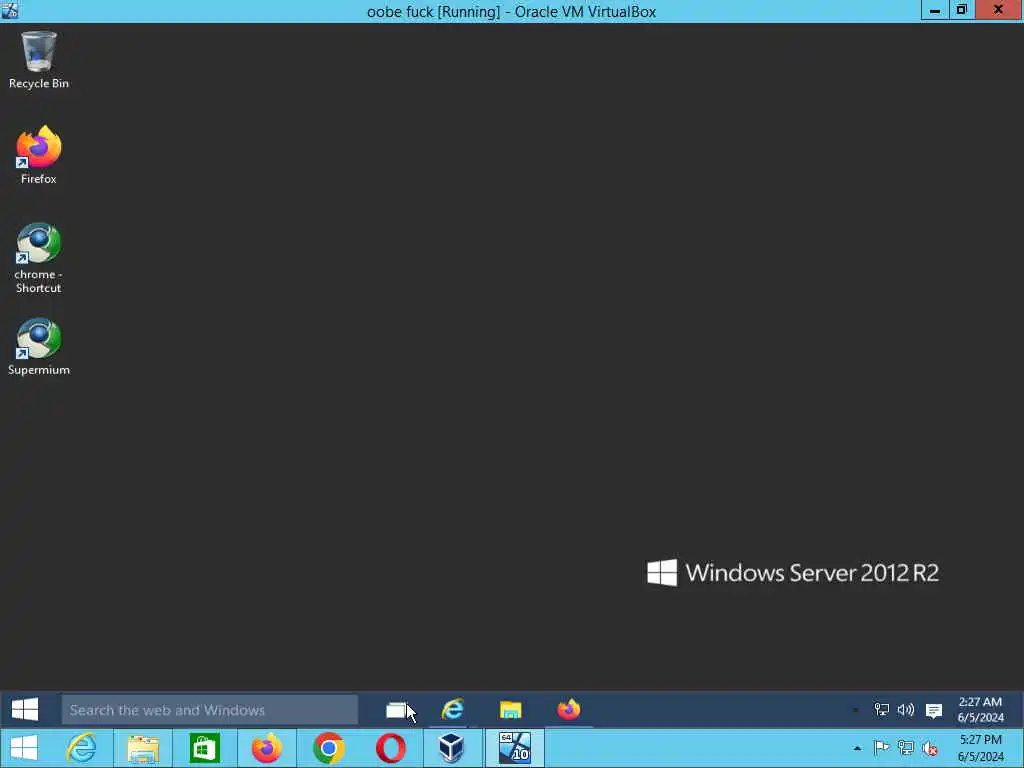Open host muted volume icon
The width and height of the screenshot is (1024, 768).
(x=930, y=748)
